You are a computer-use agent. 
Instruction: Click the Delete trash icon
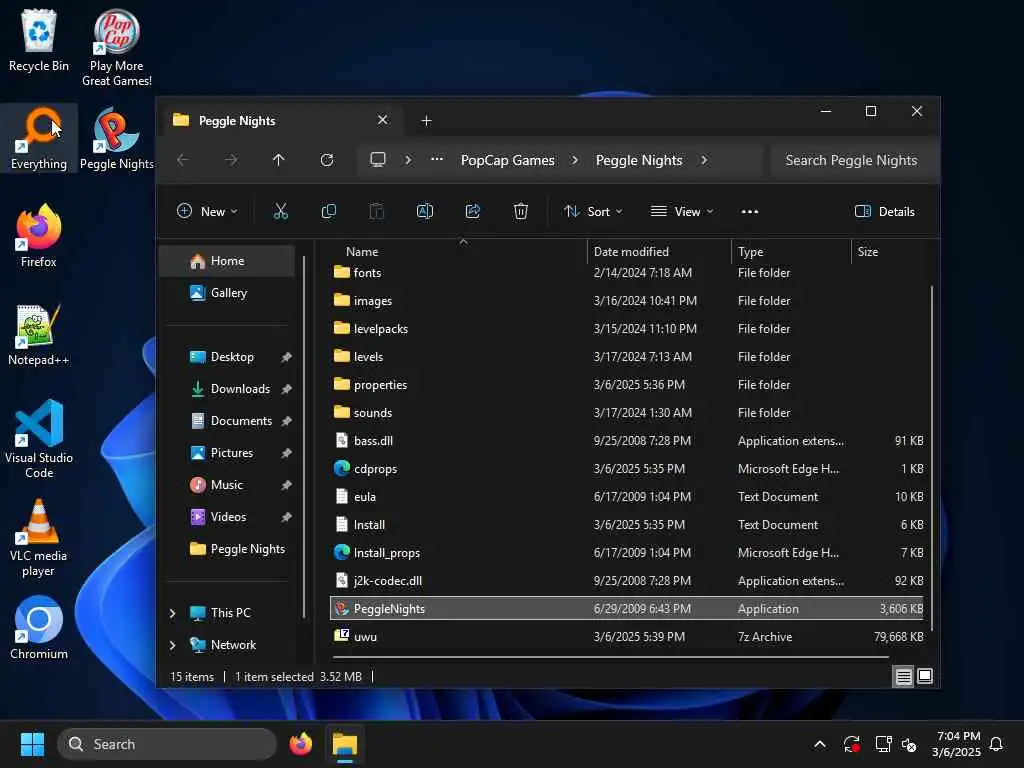click(x=520, y=211)
